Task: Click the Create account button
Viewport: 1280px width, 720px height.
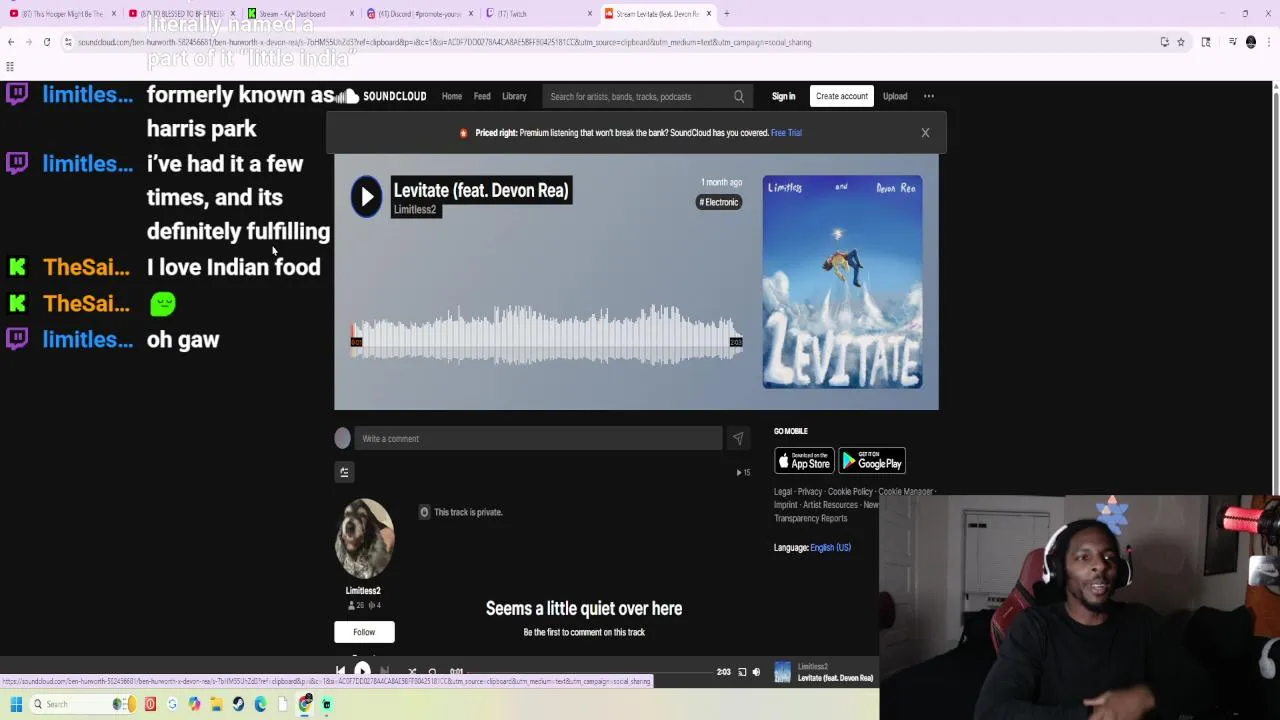Action: 841,96
